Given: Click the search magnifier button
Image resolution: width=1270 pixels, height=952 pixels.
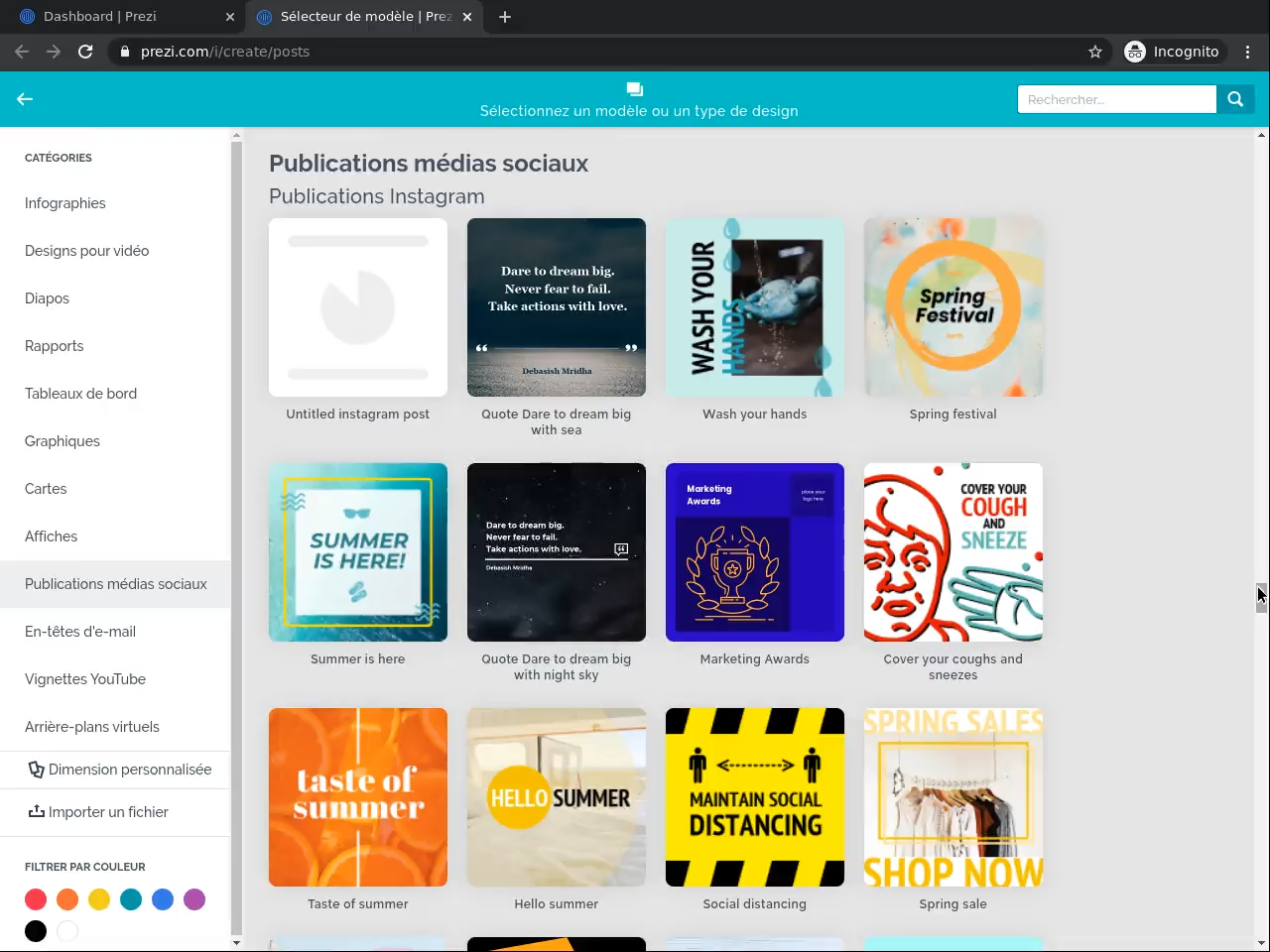Looking at the screenshot, I should tap(1235, 99).
